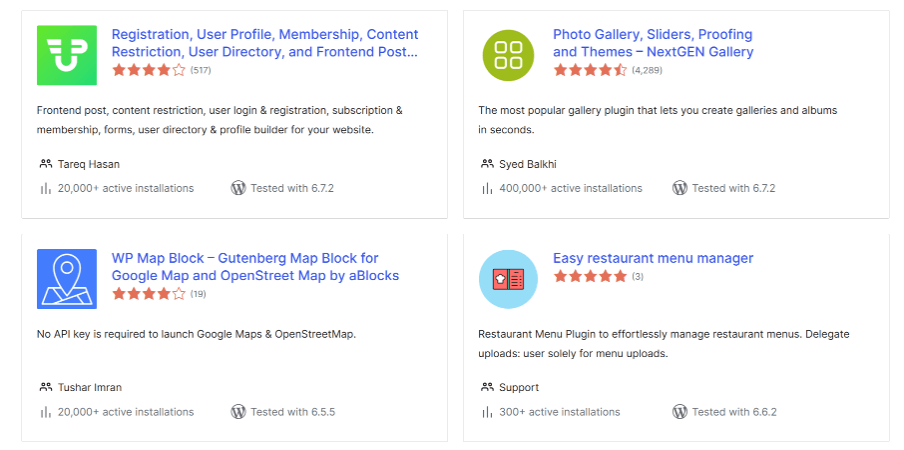This screenshot has height=450, width=904.
Task: Open the Photo Gallery, Sliders, Proofing plugin title
Action: pos(653,43)
